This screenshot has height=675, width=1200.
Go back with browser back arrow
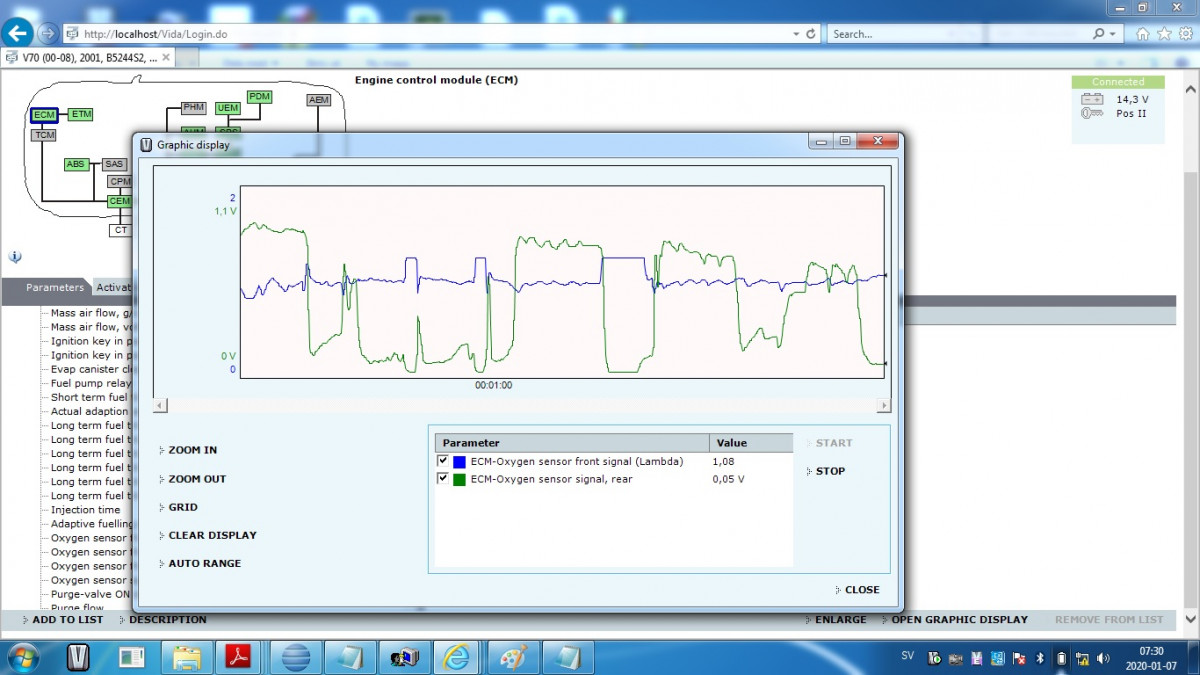coord(17,33)
